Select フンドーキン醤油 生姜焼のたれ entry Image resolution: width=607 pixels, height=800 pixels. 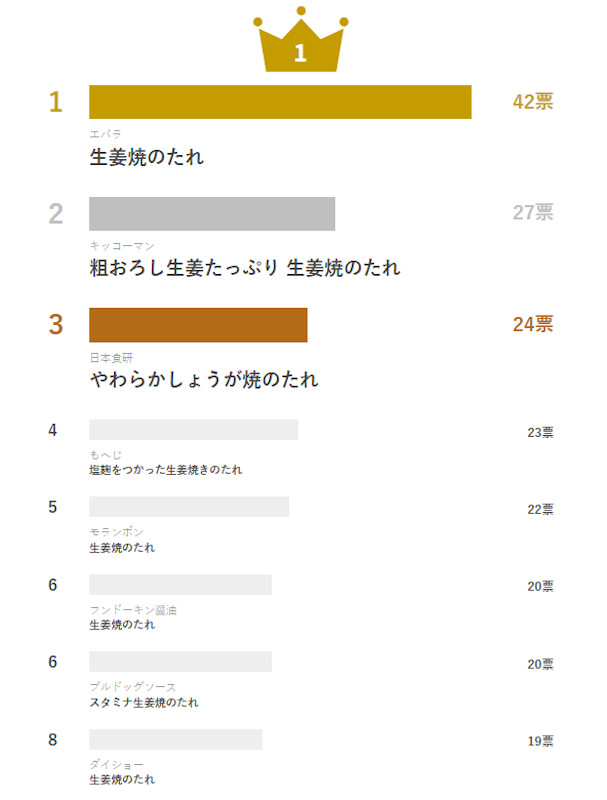pyautogui.click(x=122, y=625)
